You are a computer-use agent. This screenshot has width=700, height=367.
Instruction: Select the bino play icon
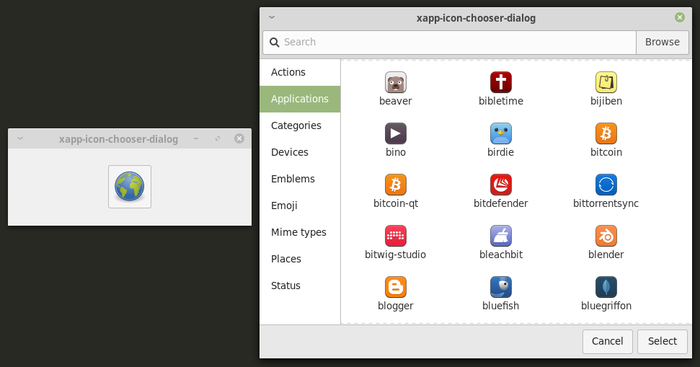[396, 133]
